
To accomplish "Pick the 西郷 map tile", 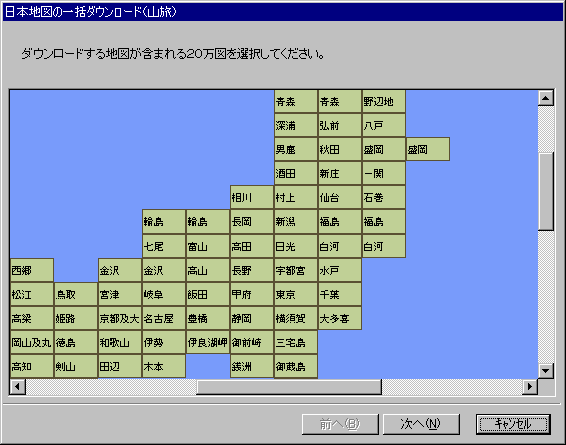I will pos(32,270).
